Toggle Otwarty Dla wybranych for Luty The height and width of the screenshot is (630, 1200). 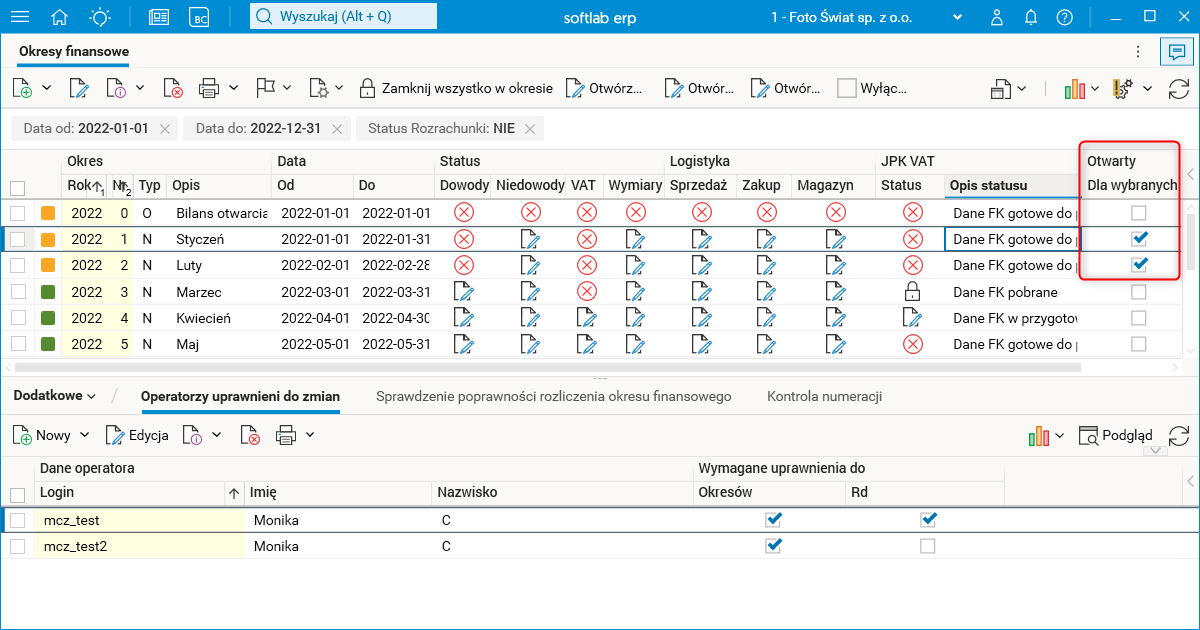[x=1138, y=265]
